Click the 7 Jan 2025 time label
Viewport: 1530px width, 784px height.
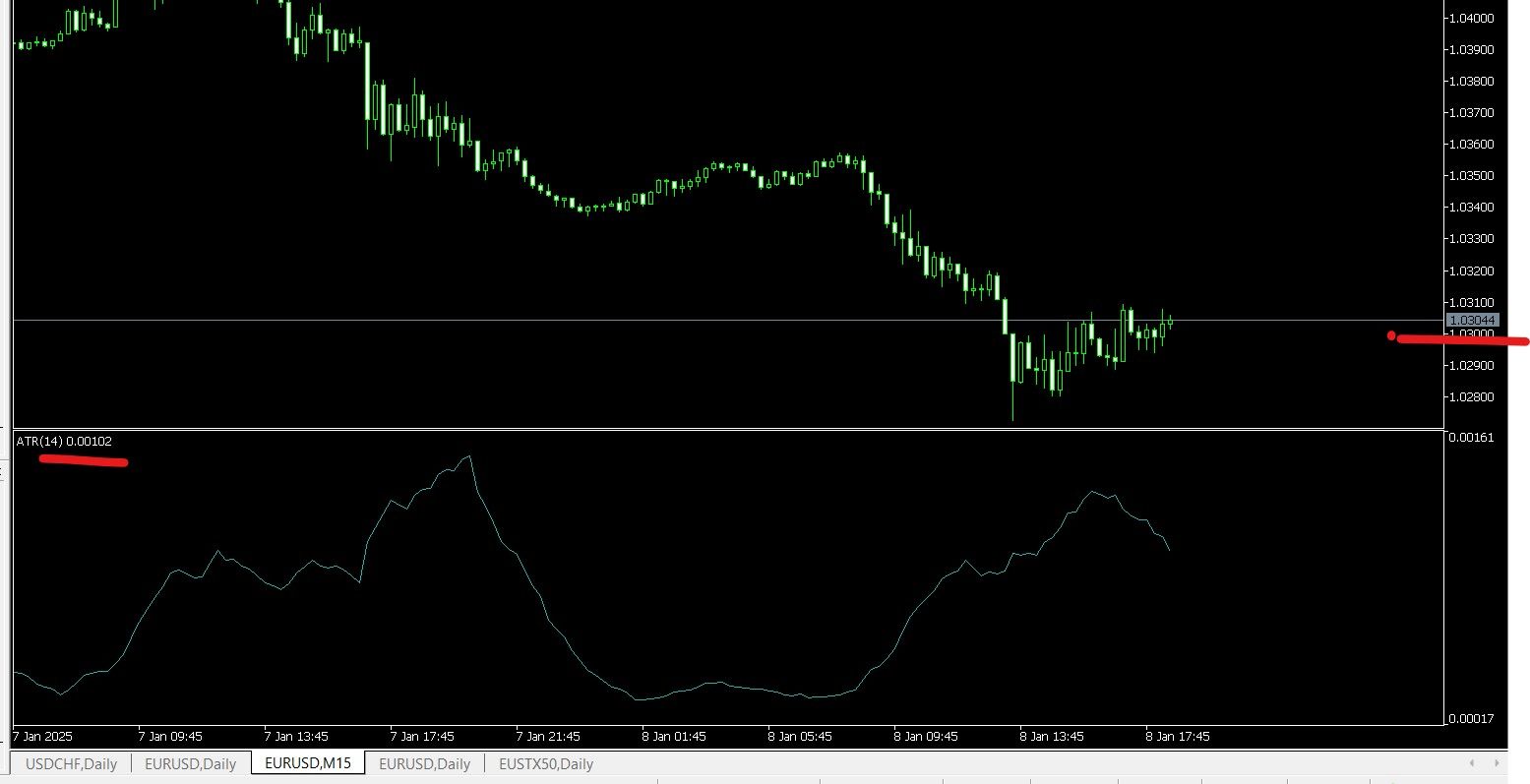click(x=43, y=736)
